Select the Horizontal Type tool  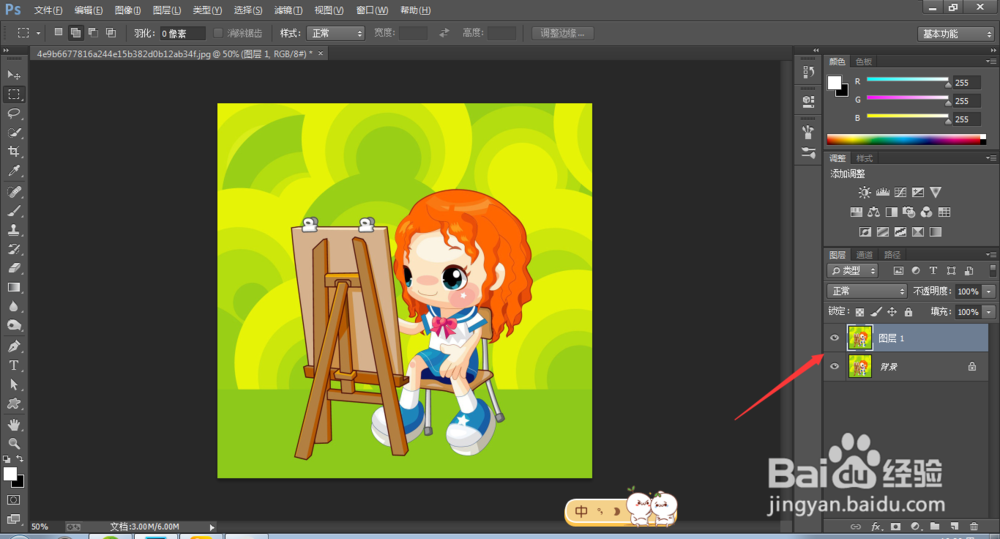tap(13, 365)
